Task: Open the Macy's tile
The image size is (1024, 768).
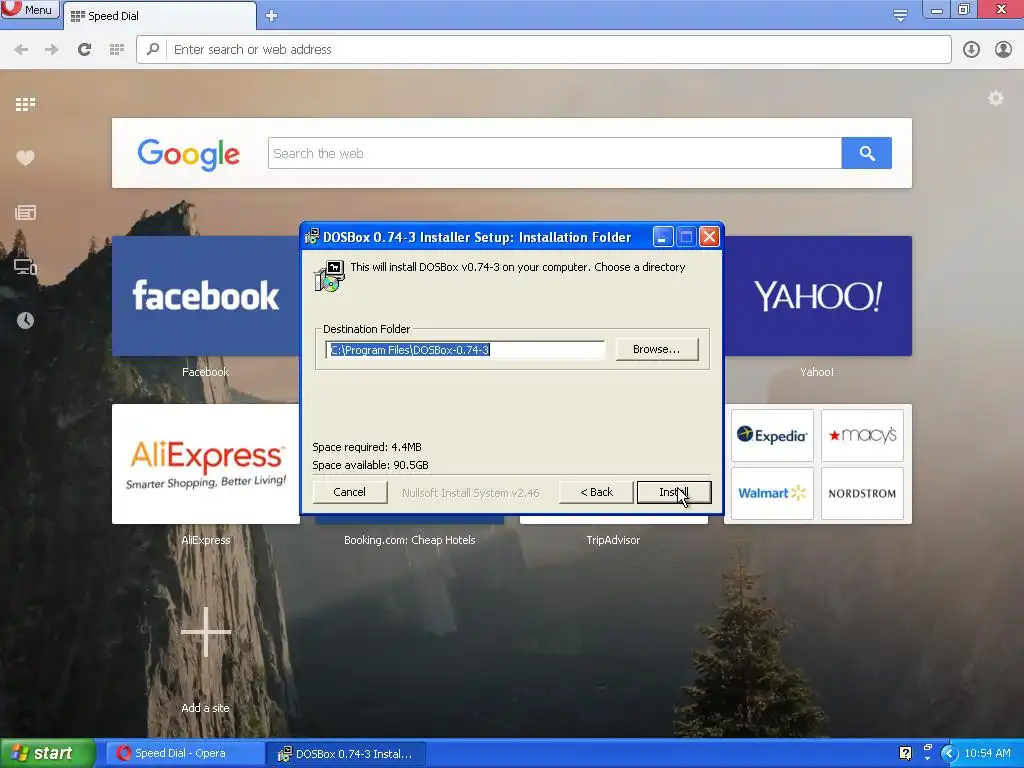Action: coord(862,436)
